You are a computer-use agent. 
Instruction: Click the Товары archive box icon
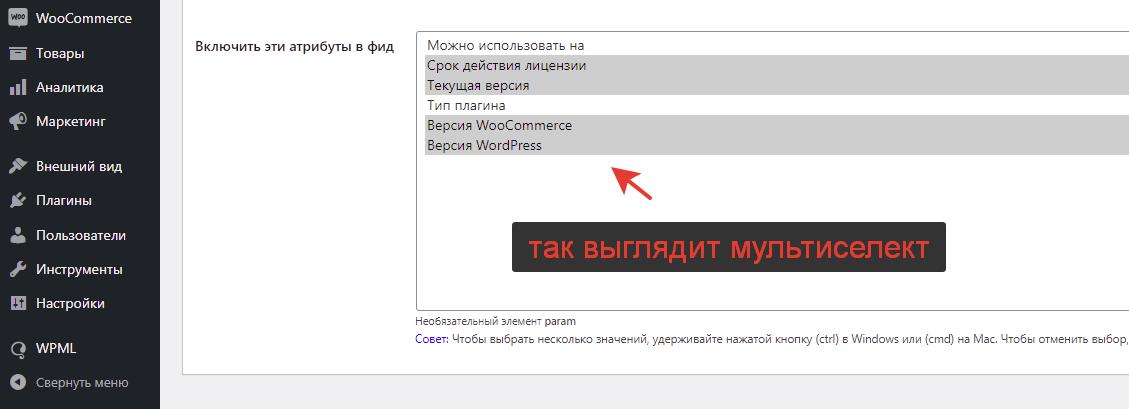point(17,54)
